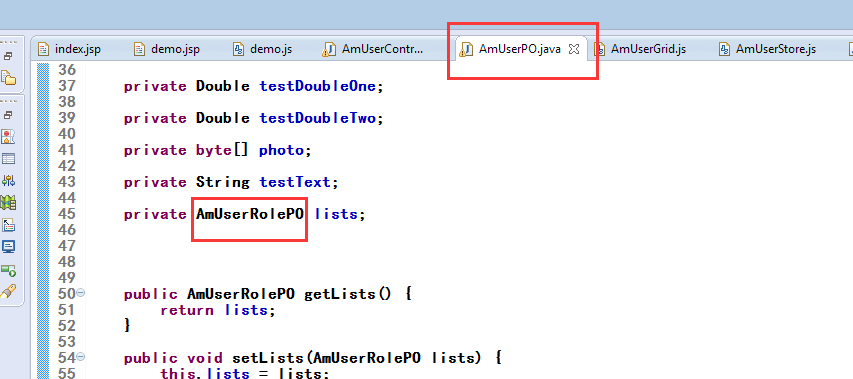Select the demo.js editor tab
Screen dimensions: 853x379
[262, 49]
